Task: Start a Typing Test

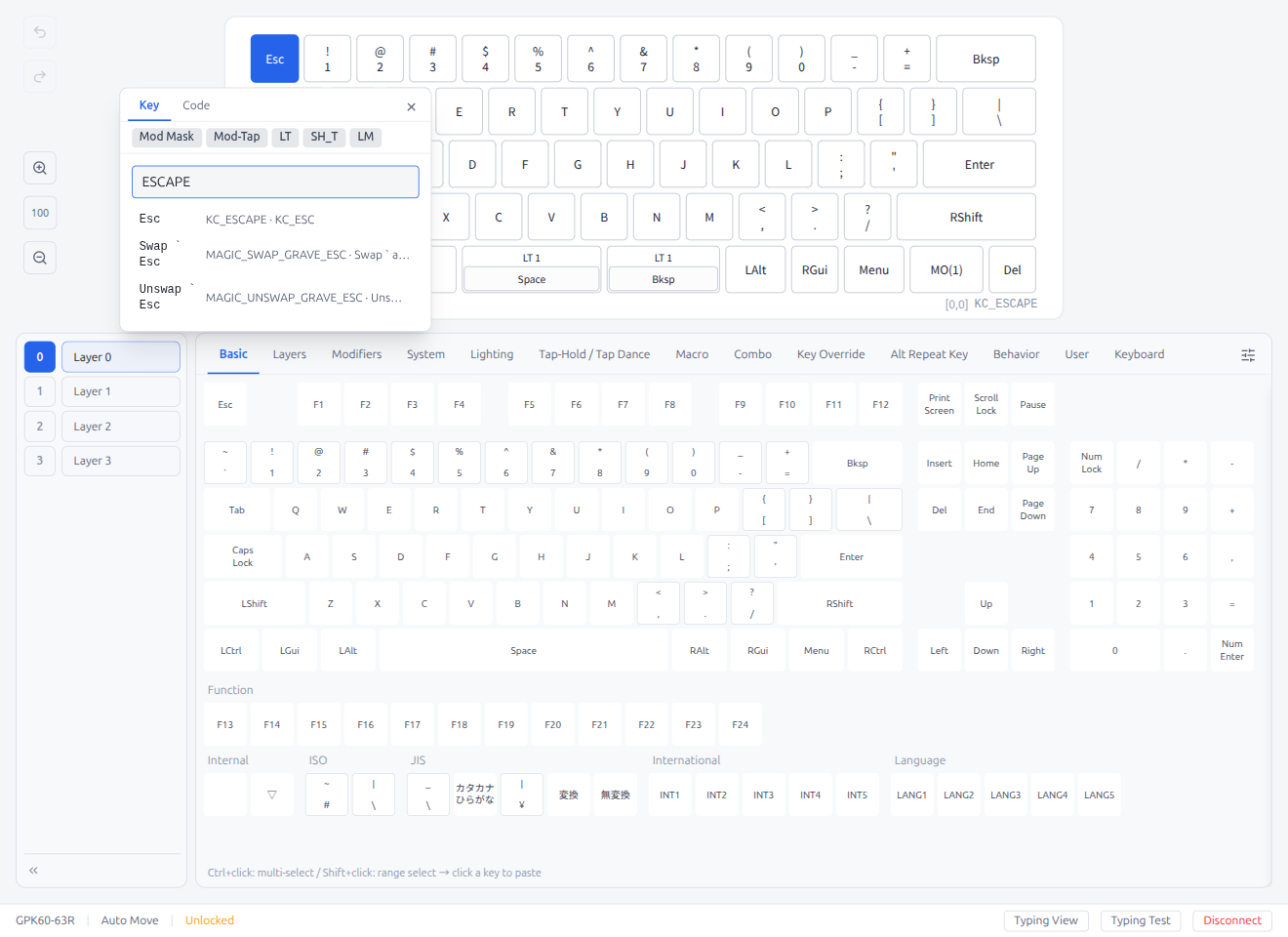Action: (x=1140, y=920)
